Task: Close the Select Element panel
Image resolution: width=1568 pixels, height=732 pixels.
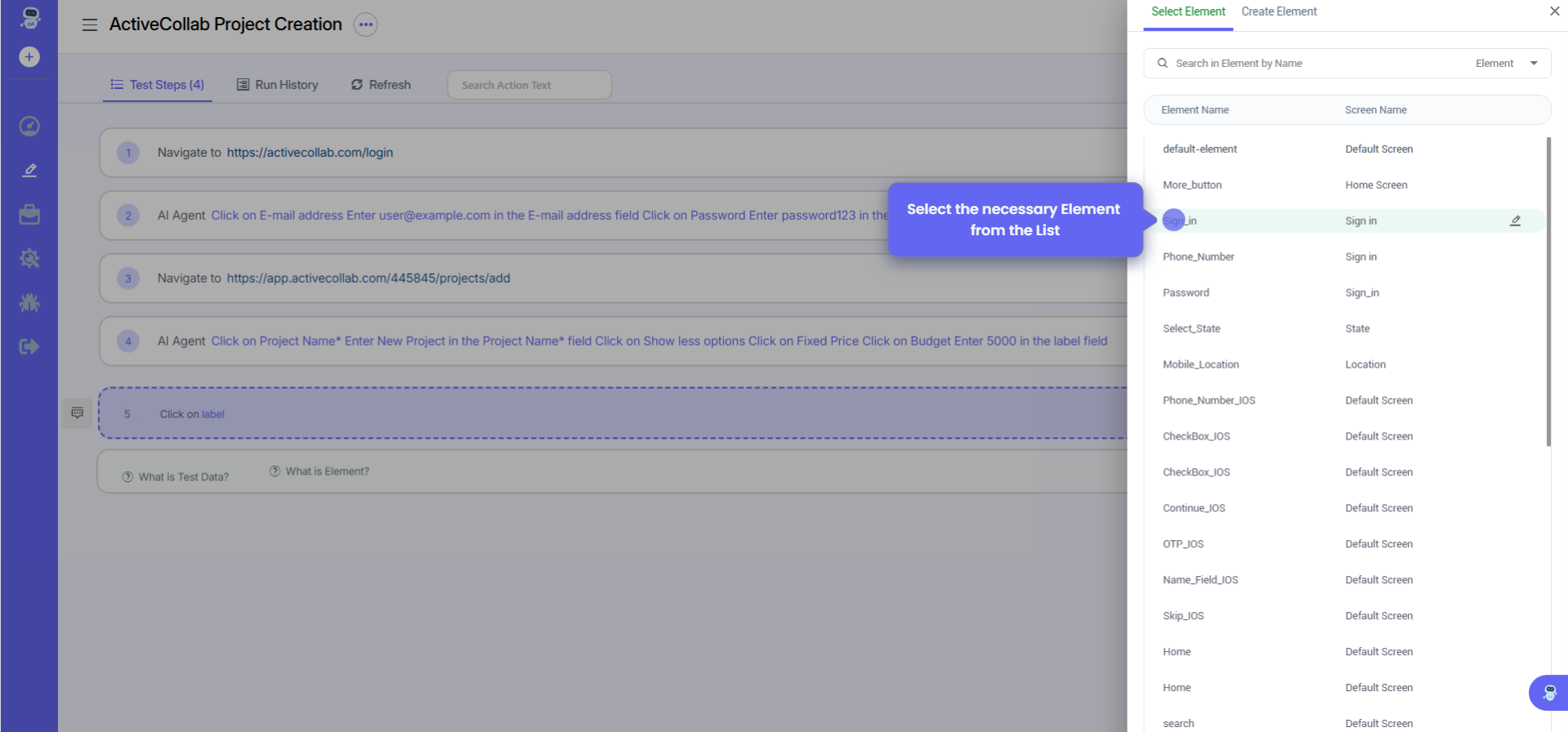Action: point(1554,11)
